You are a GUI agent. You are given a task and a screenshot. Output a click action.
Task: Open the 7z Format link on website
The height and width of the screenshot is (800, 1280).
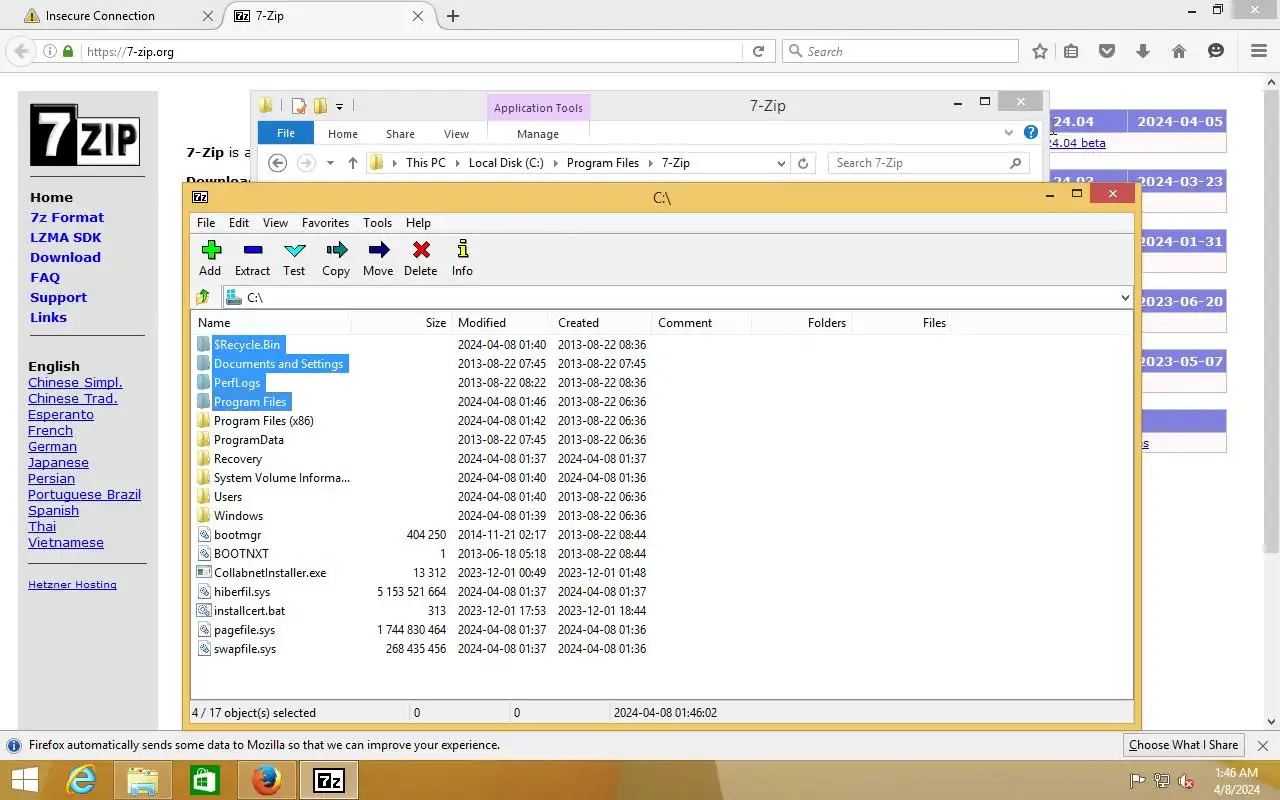click(x=67, y=217)
